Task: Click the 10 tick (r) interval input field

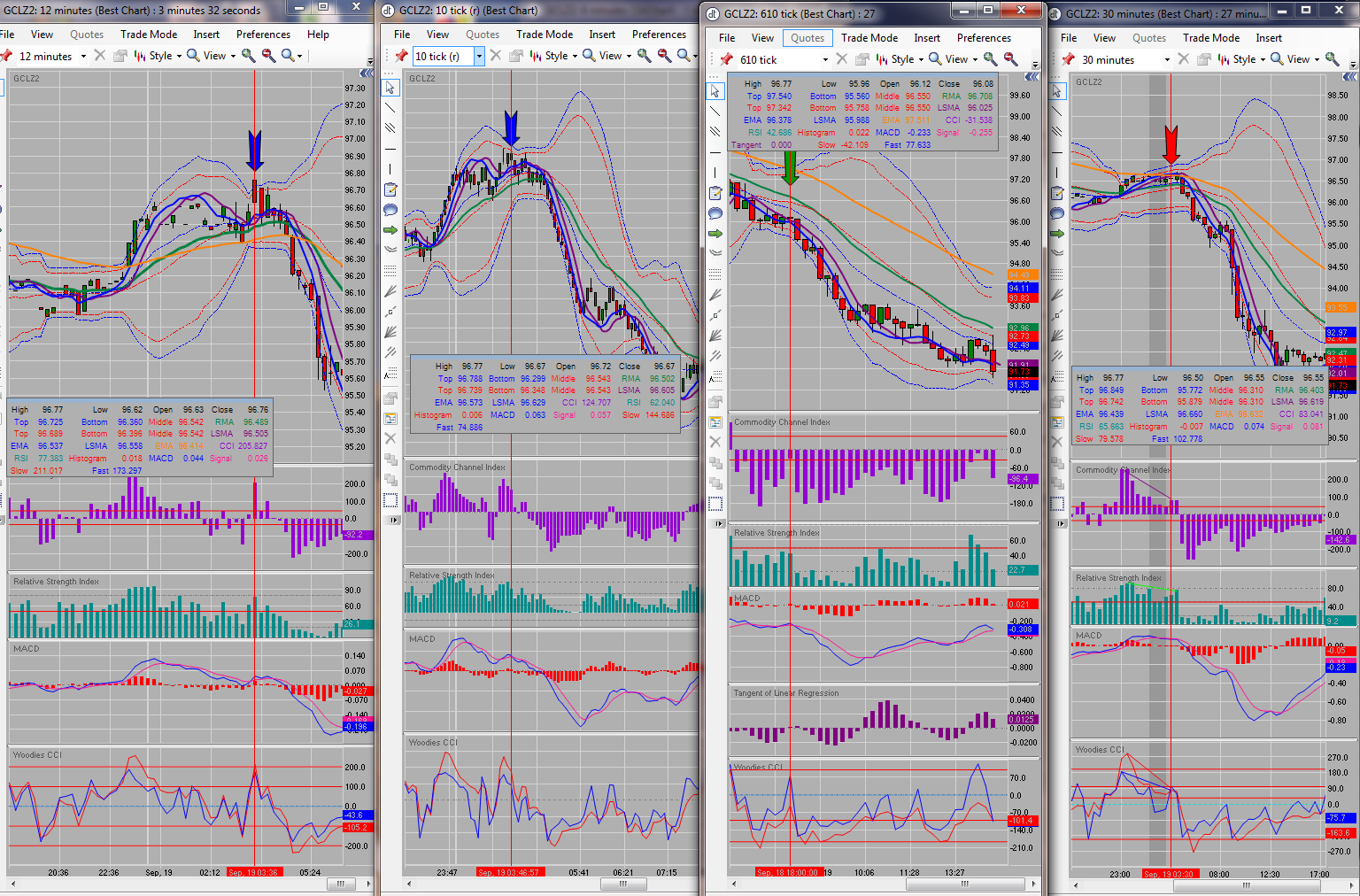Action: (444, 56)
